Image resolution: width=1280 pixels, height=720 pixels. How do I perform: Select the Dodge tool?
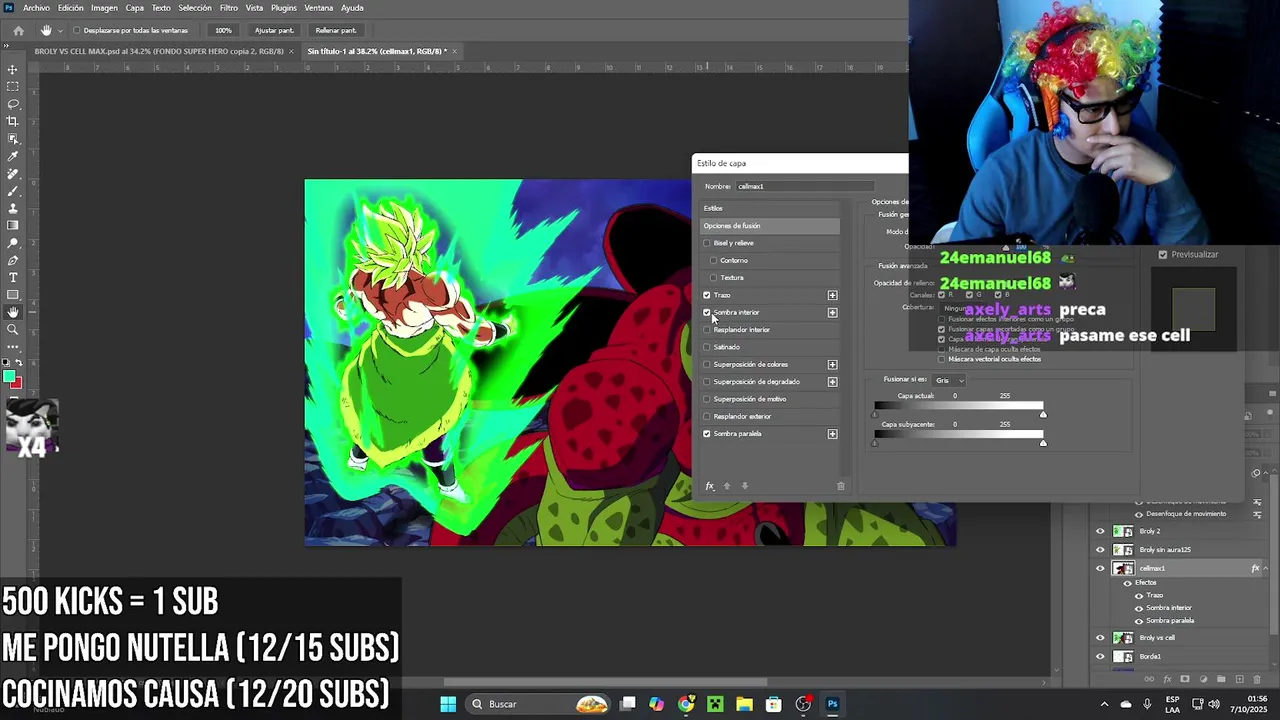point(13,243)
